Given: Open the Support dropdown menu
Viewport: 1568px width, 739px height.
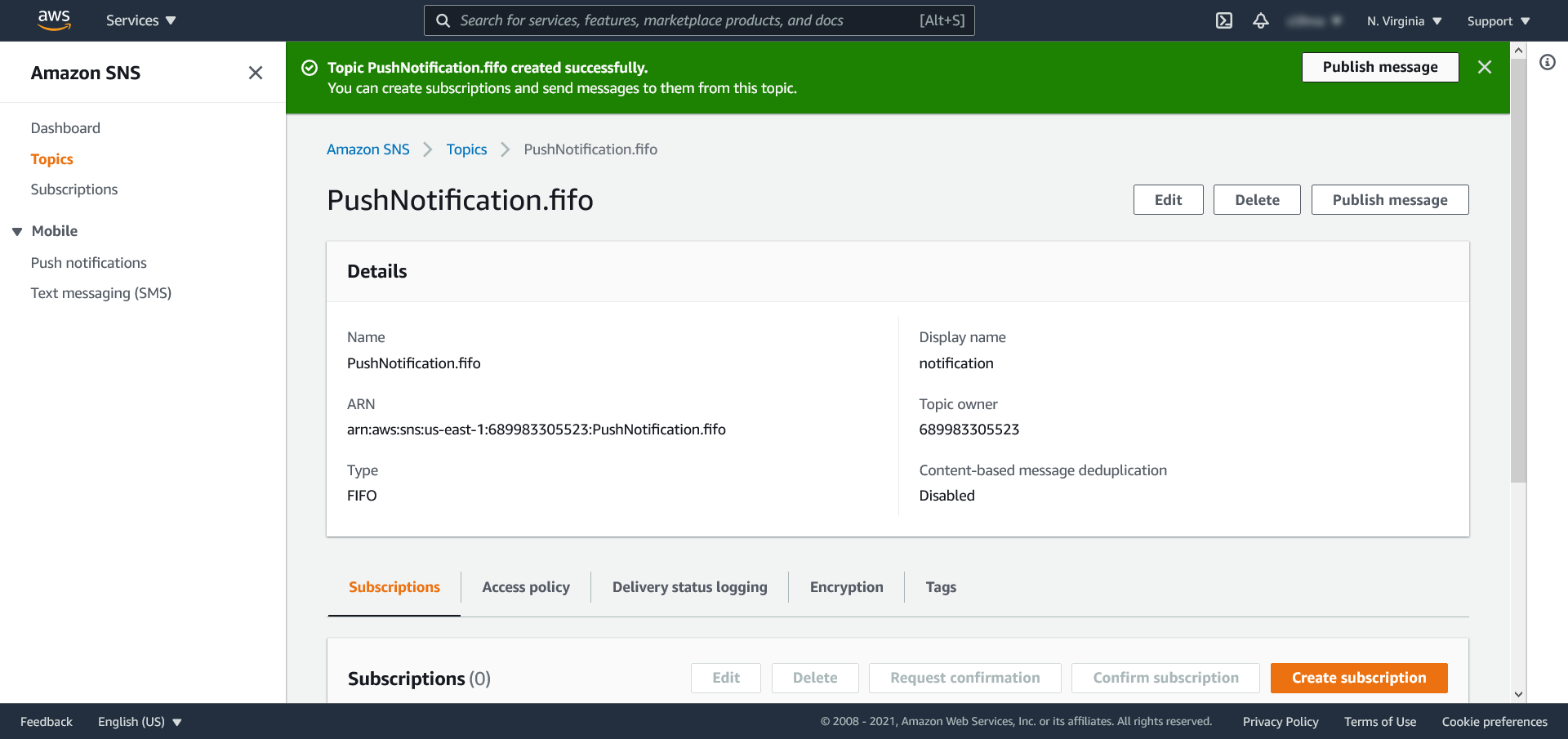Looking at the screenshot, I should pos(1499,21).
